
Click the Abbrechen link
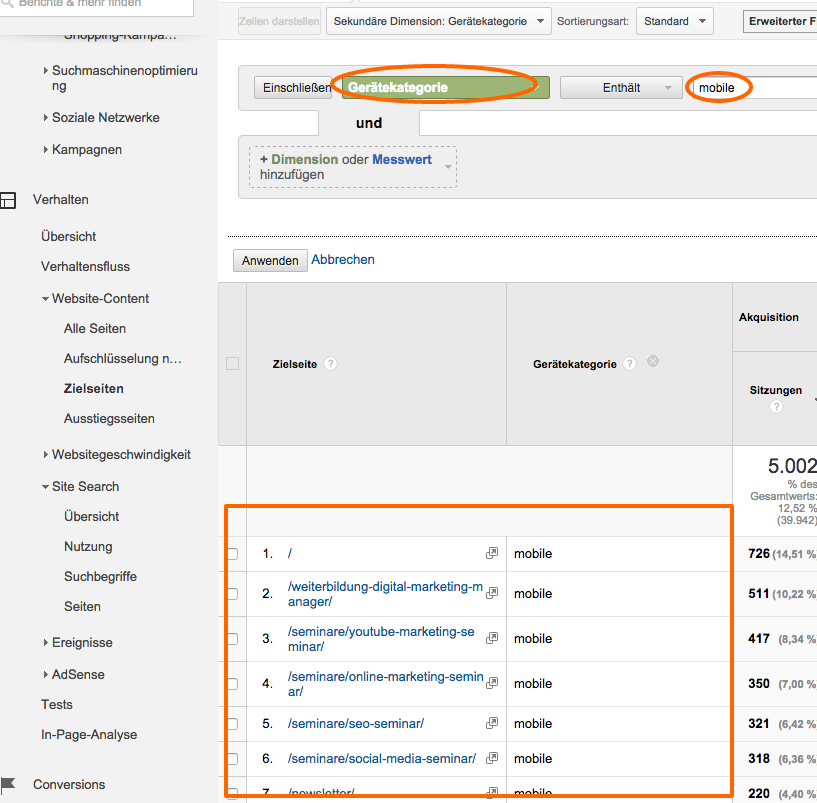pos(343,259)
